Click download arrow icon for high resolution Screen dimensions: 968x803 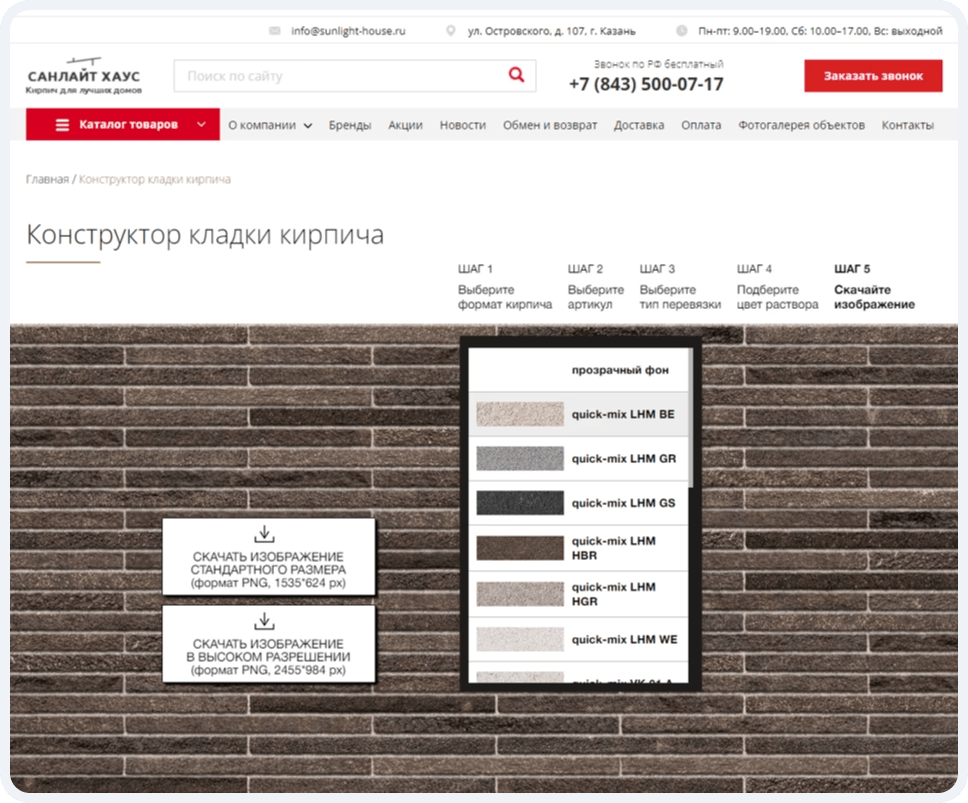click(264, 621)
